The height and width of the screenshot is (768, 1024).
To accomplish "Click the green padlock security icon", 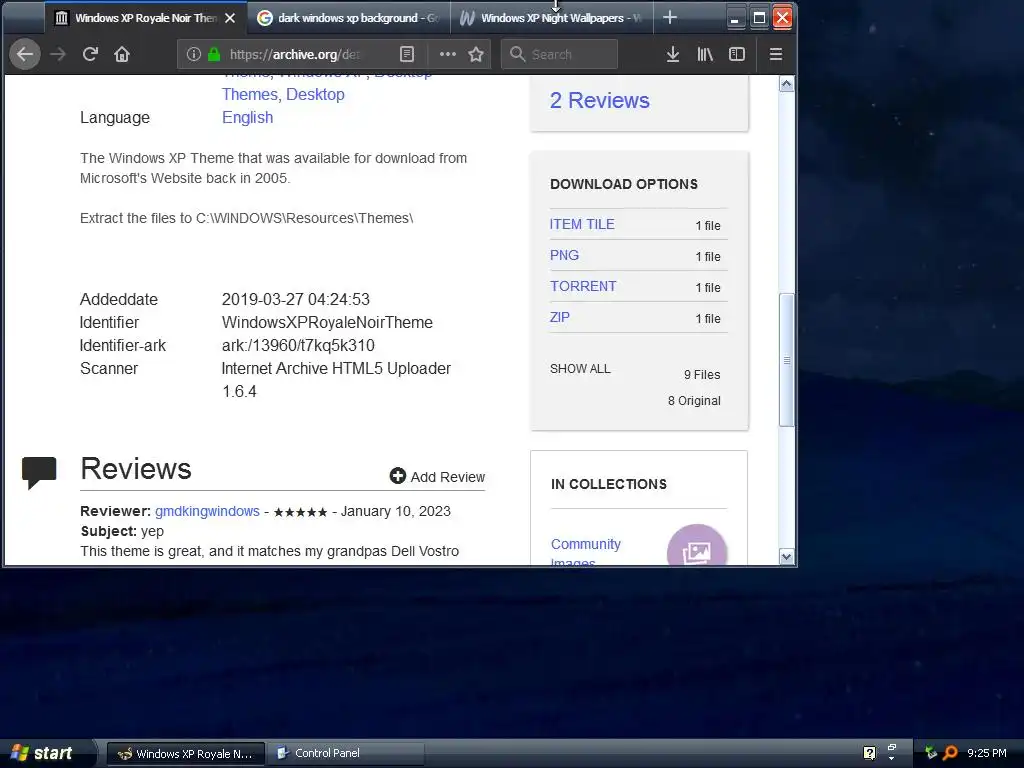I will [213, 54].
